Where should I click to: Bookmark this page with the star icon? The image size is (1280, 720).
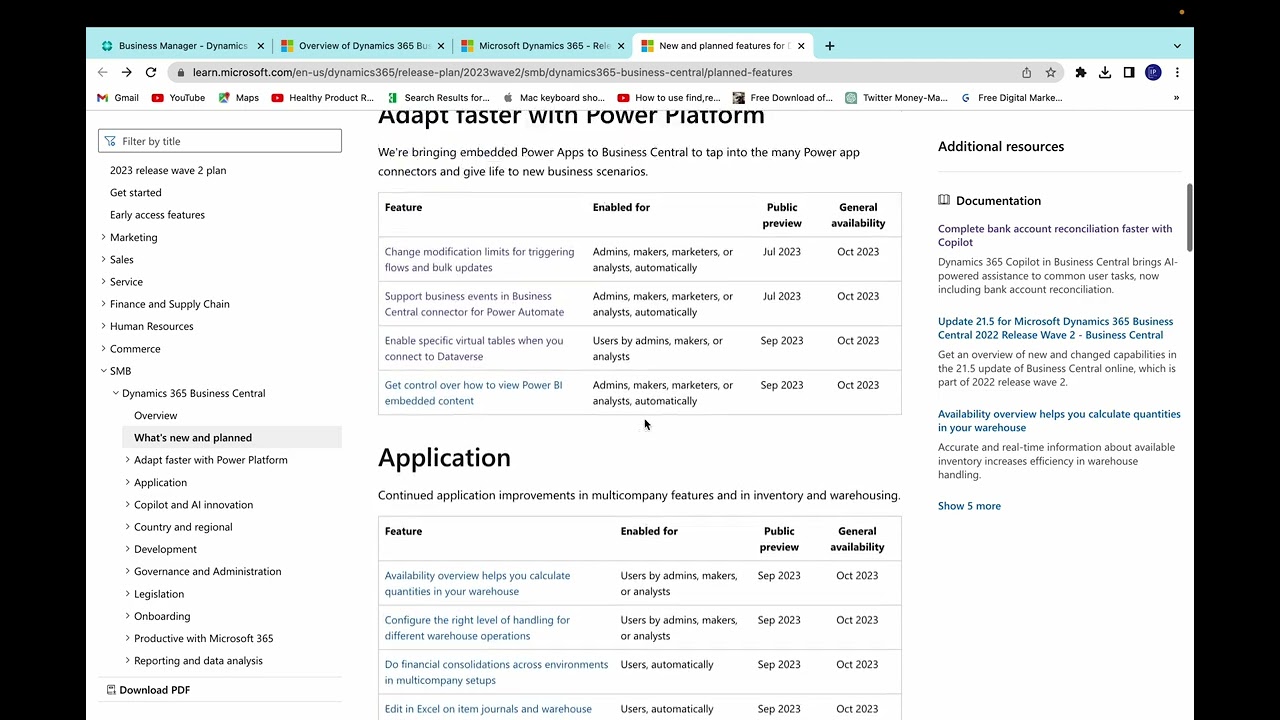coord(1051,72)
